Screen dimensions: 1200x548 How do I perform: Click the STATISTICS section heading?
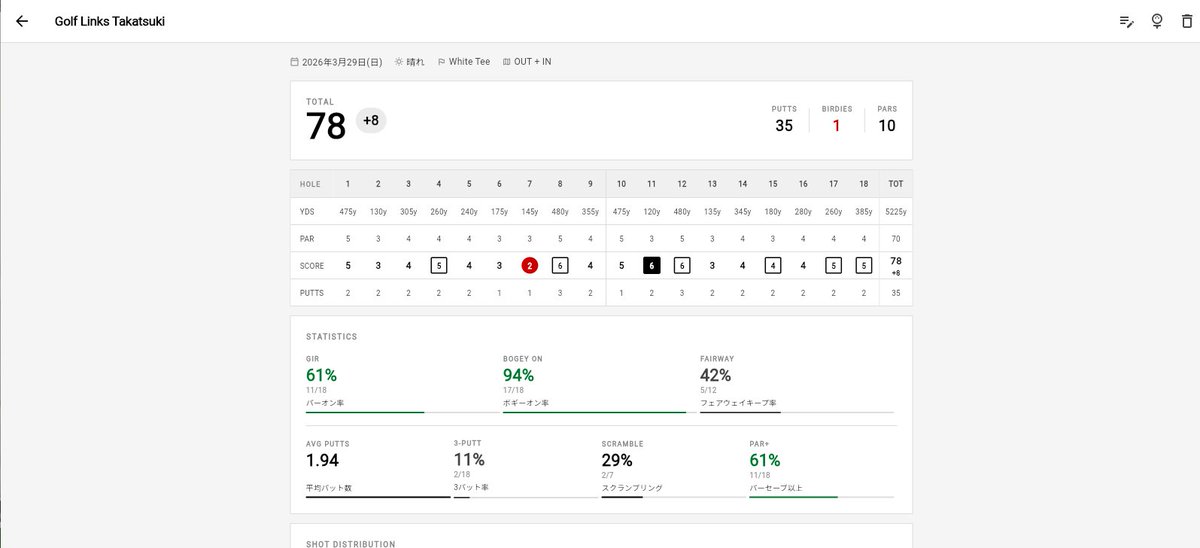(x=332, y=337)
